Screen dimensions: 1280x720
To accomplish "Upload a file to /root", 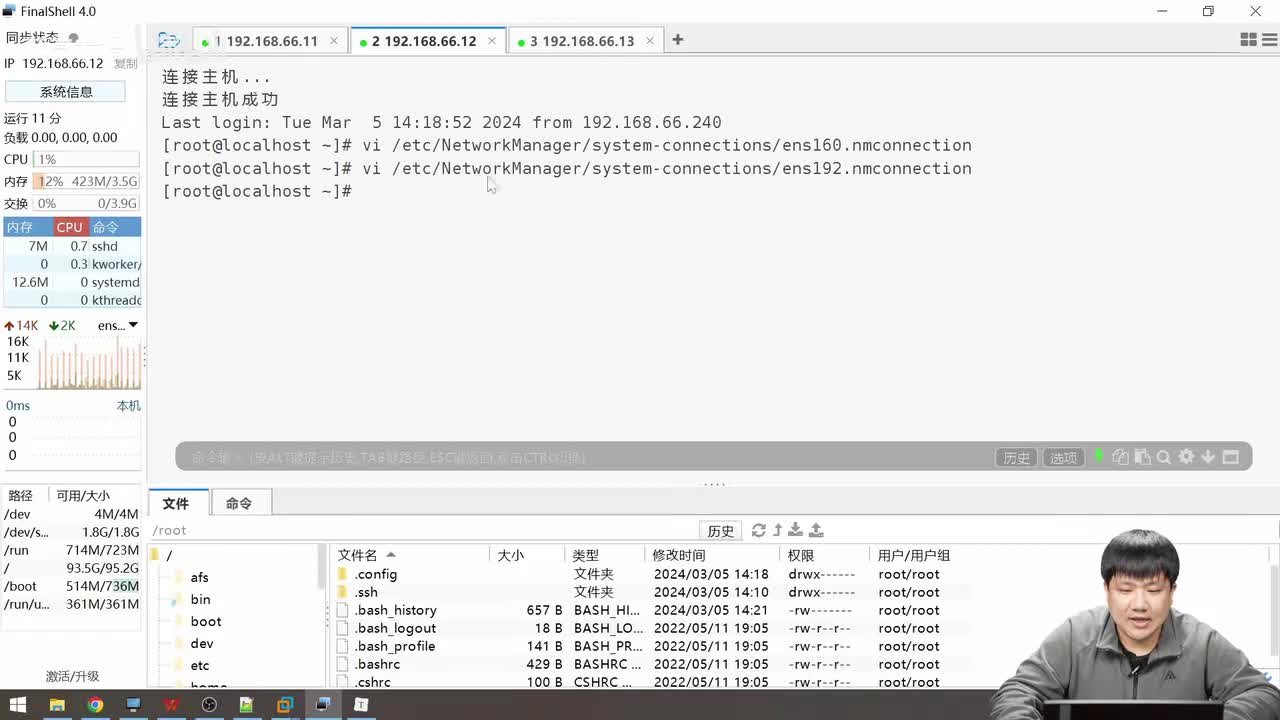I will pos(816,530).
